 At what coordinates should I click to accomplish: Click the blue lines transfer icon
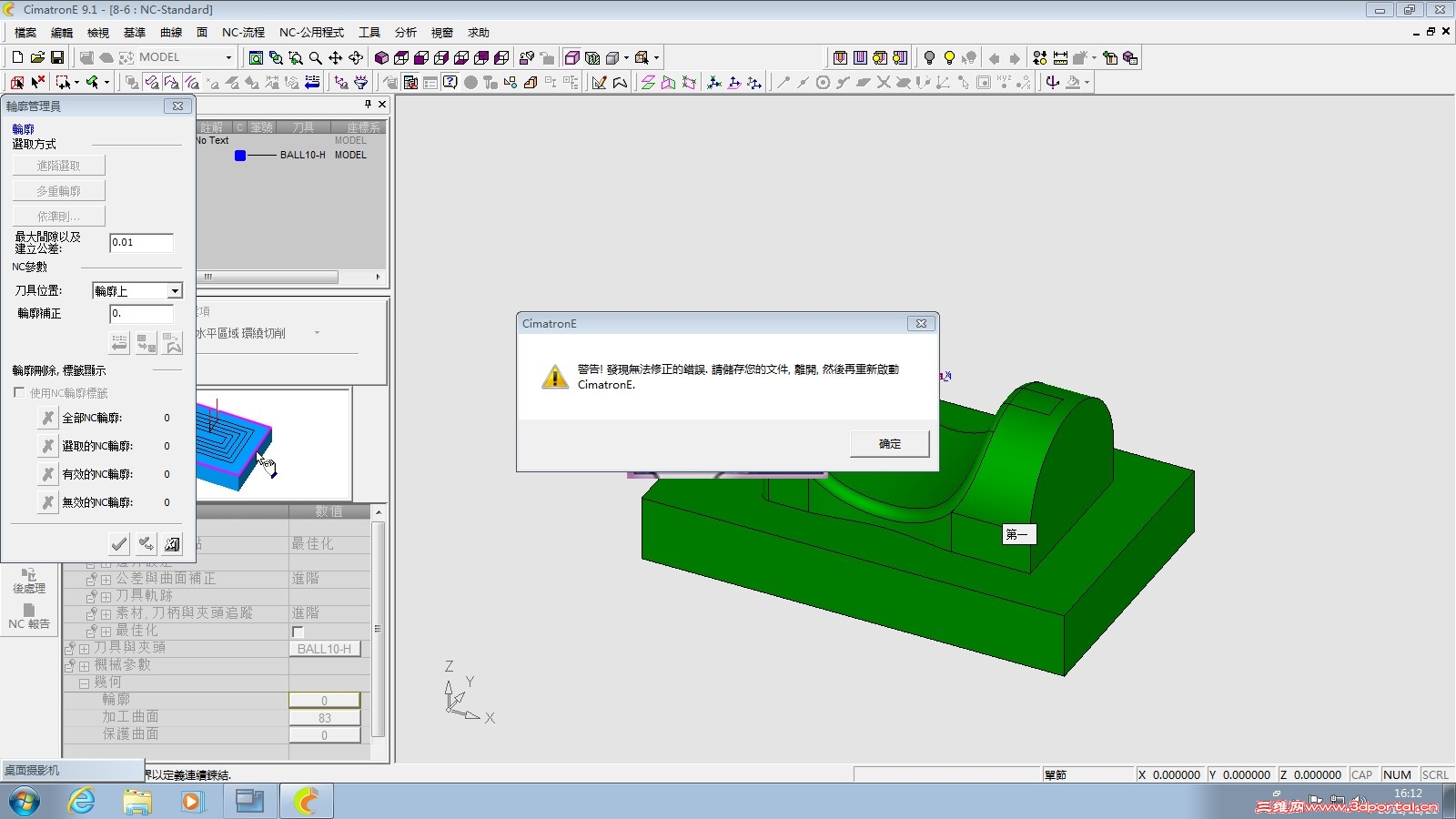312,82
